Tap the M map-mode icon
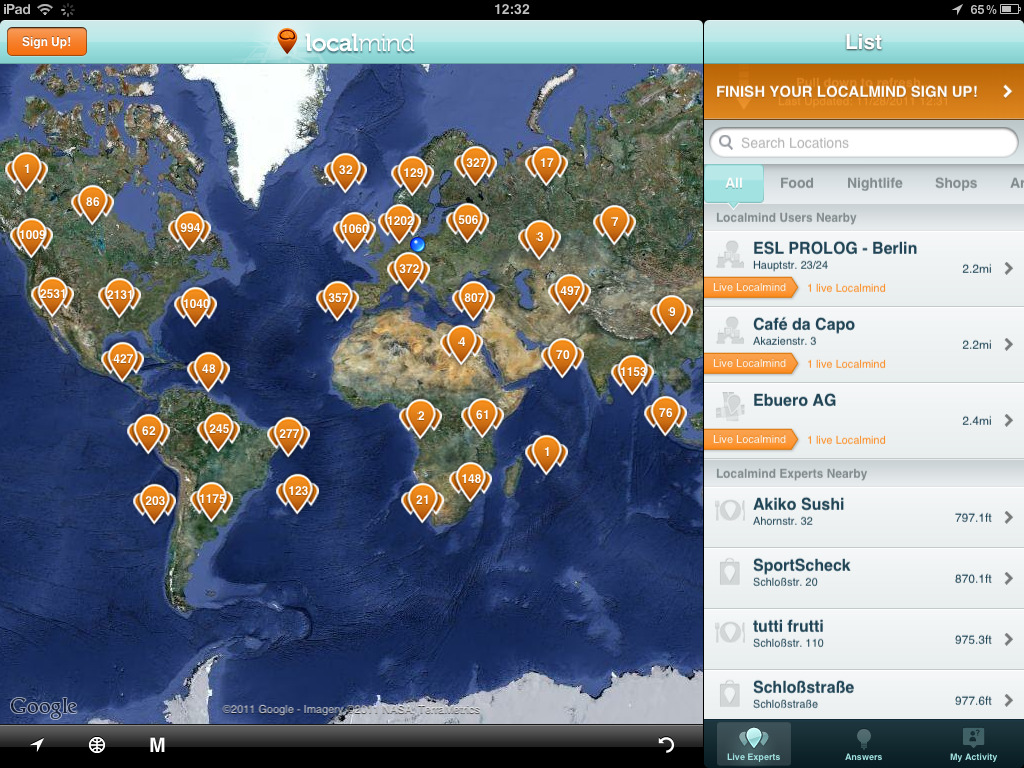The height and width of the screenshot is (768, 1024). tap(157, 744)
